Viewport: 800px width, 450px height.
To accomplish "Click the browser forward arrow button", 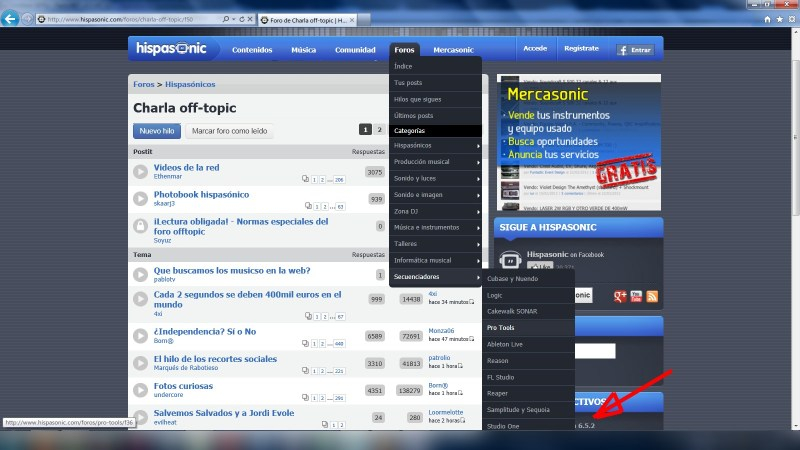I will tap(27, 19).
